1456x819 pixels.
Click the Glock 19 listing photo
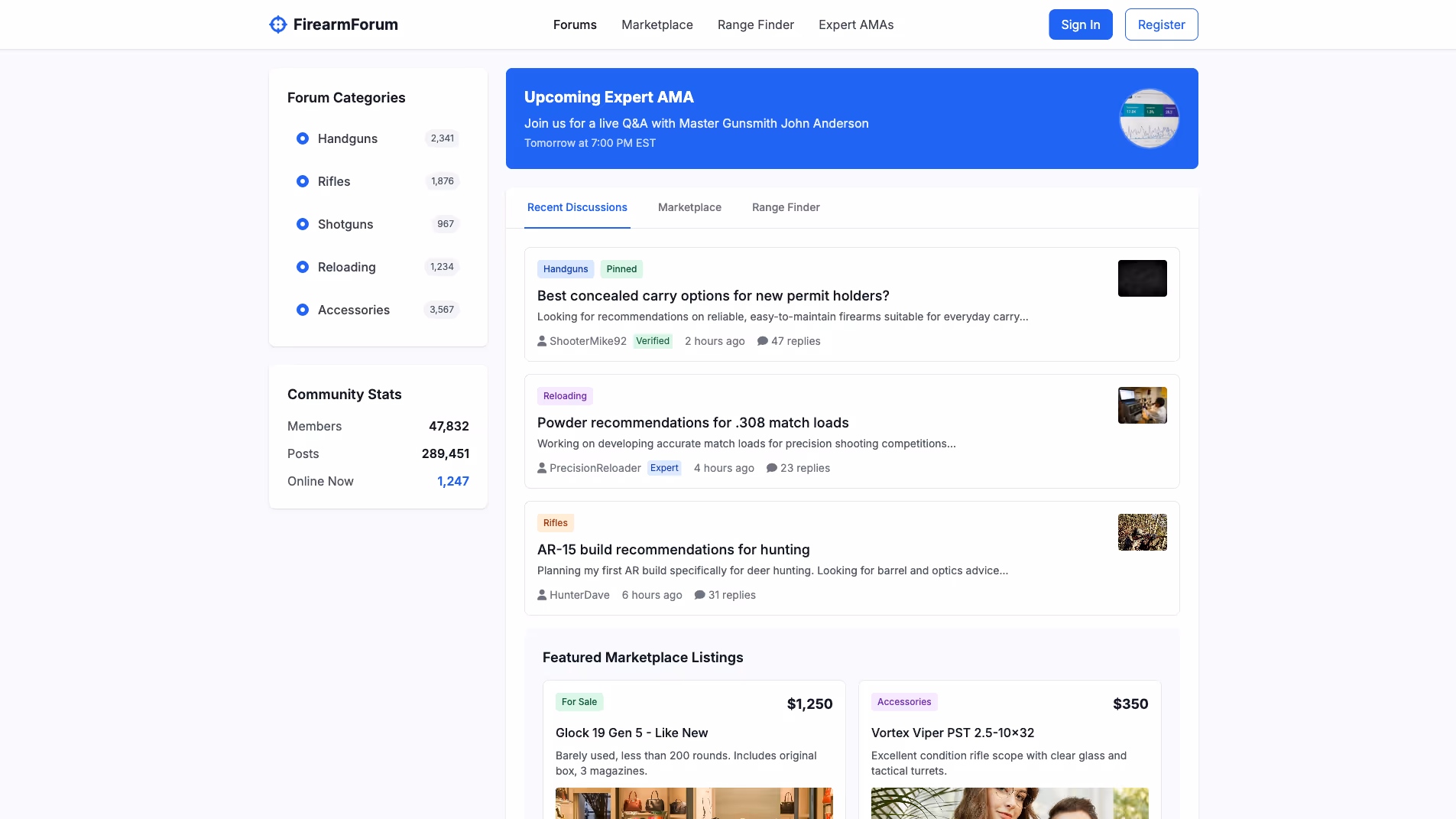click(x=693, y=804)
